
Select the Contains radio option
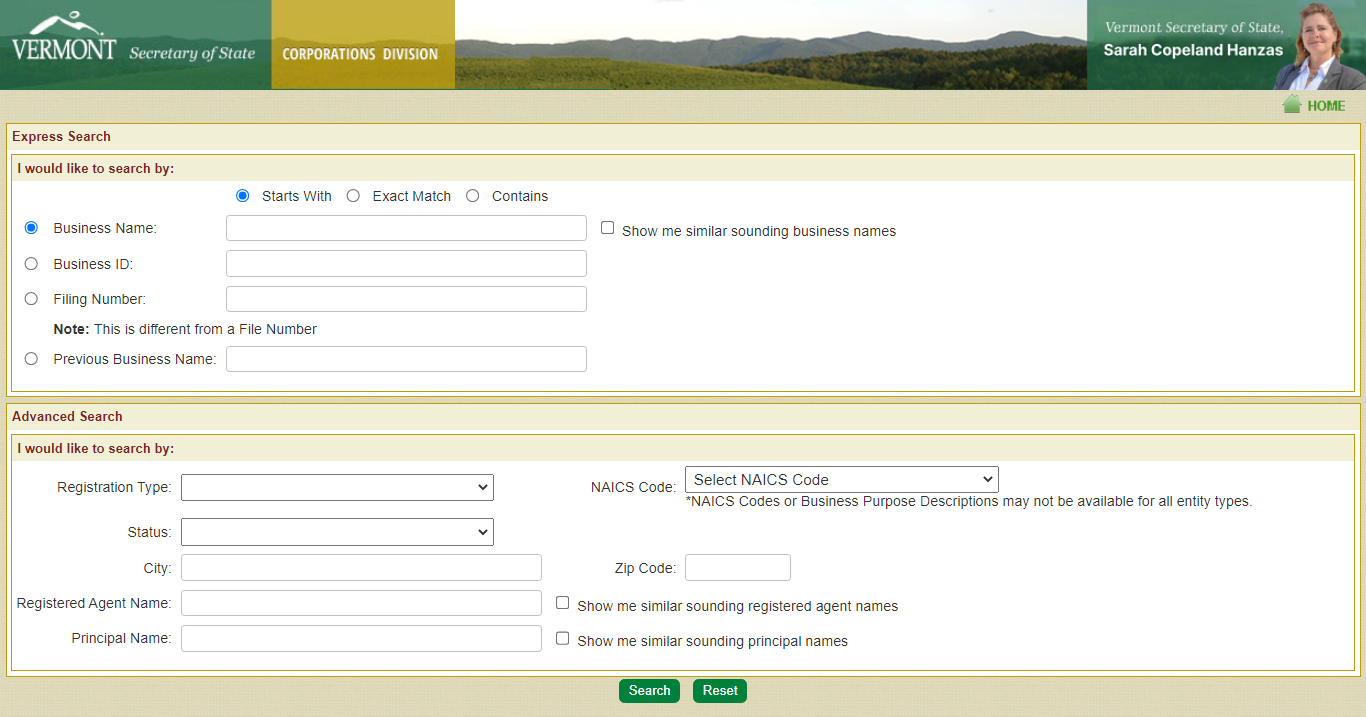473,196
